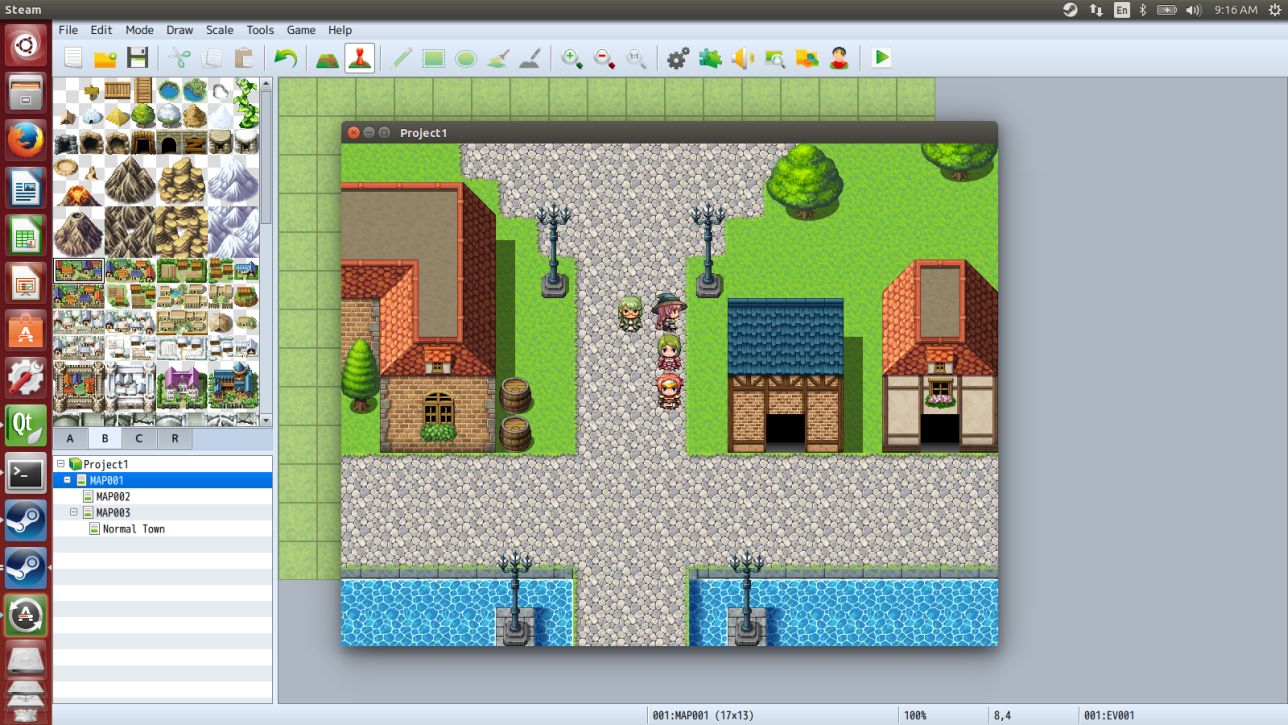The height and width of the screenshot is (725, 1288).
Task: Switch to Map mode icon
Action: pos(327,58)
